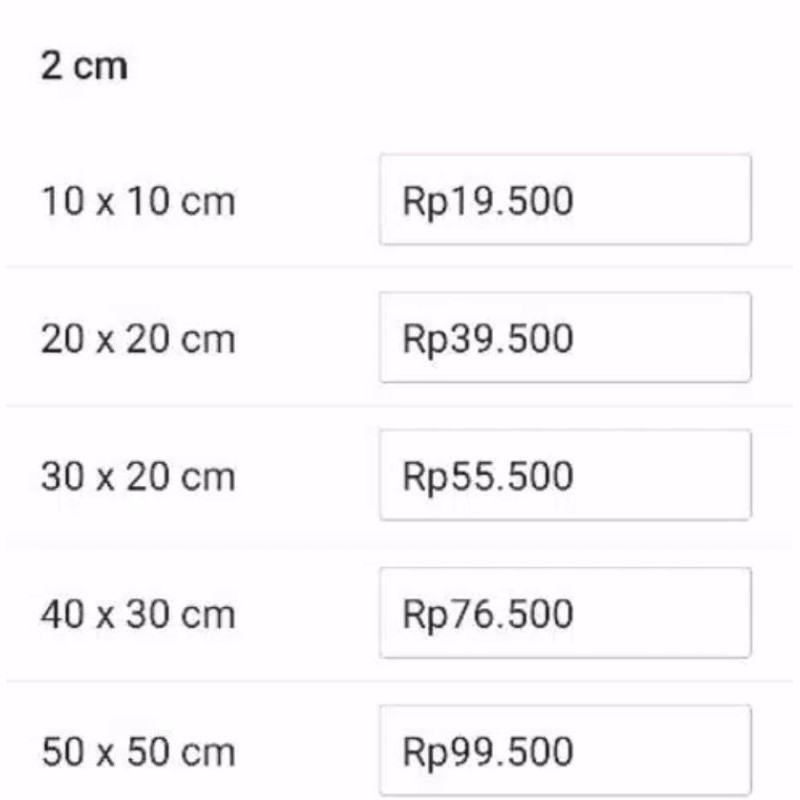Edit the price for the 20 x 20 cm size

coord(564,338)
